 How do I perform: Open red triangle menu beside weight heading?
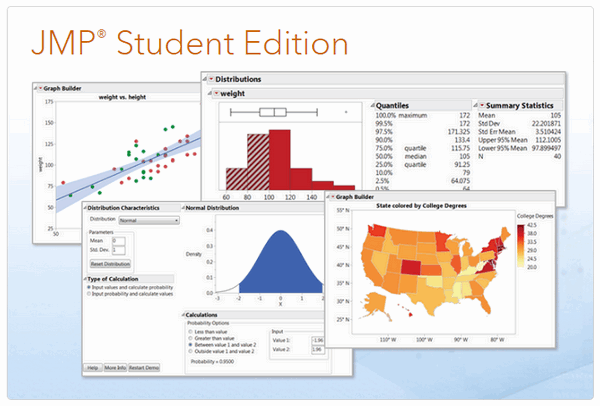216,93
